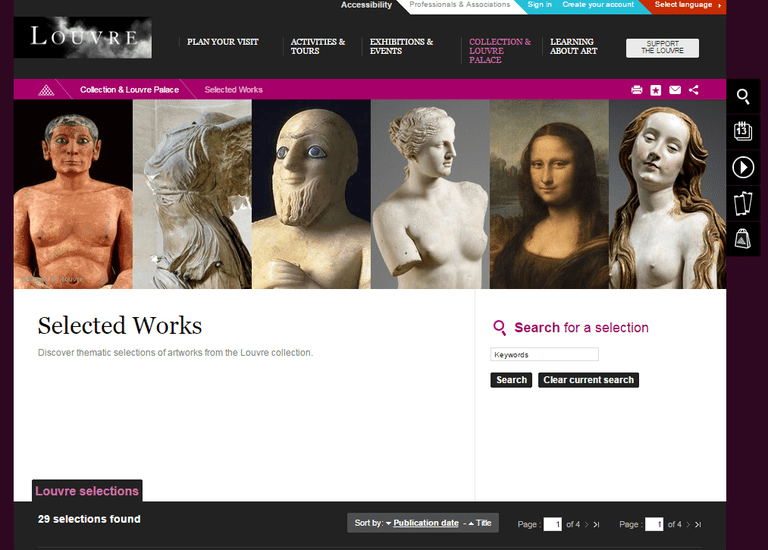
Task: Click the Winged Victory image
Action: pyautogui.click(x=192, y=194)
